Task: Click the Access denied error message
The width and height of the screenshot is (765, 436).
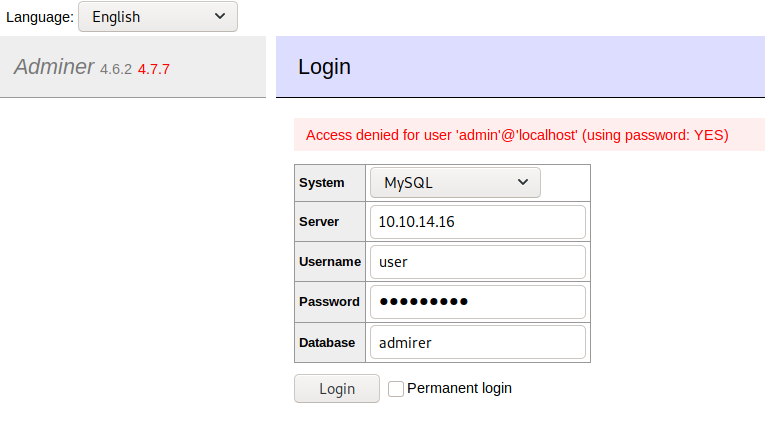Action: tap(517, 135)
